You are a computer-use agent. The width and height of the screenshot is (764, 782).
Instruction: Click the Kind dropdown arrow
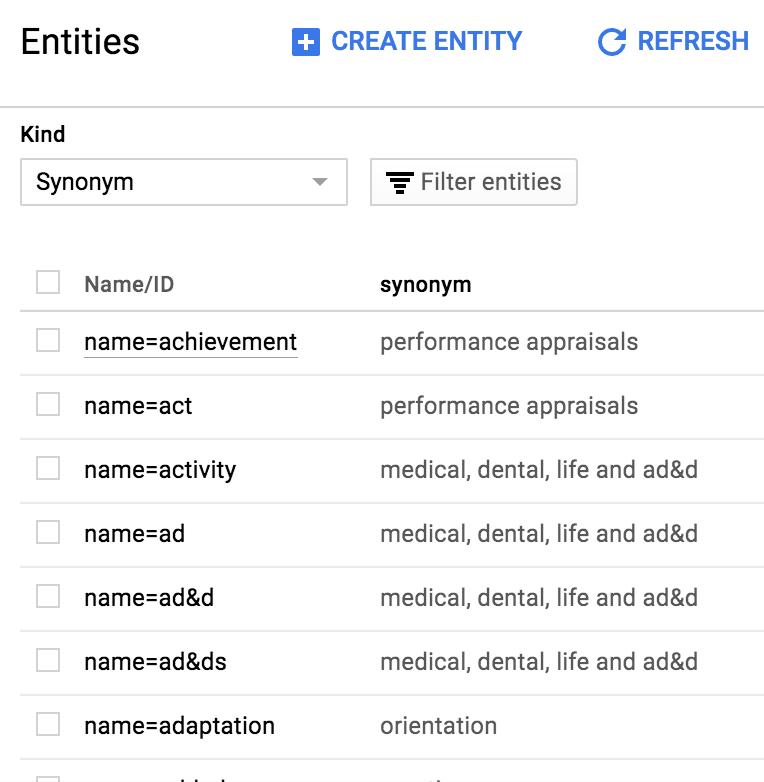coord(320,182)
